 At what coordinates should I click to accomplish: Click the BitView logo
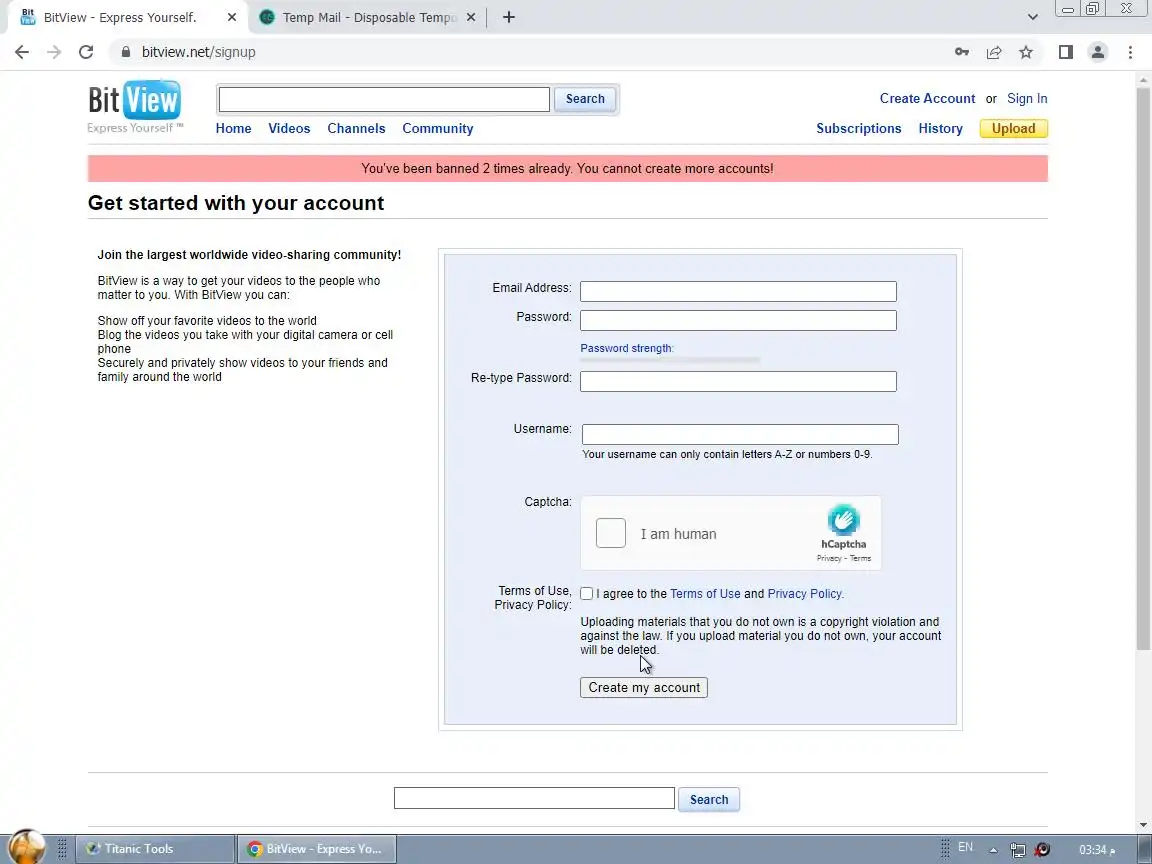(134, 107)
